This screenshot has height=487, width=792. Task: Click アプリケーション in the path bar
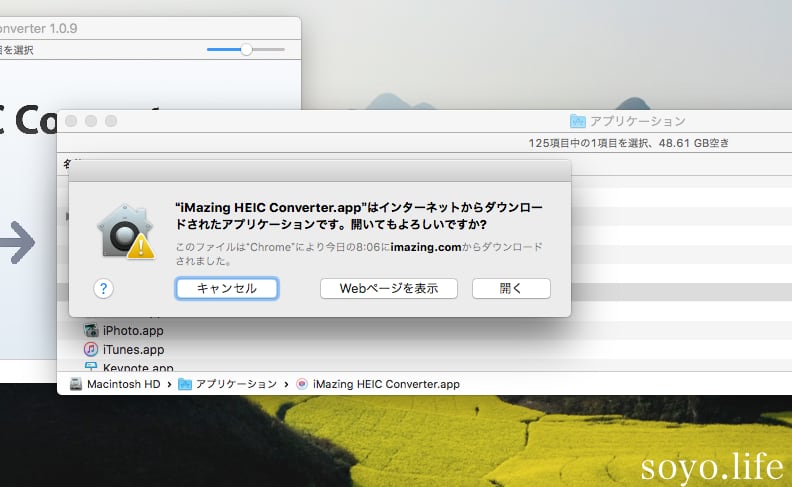tap(236, 384)
